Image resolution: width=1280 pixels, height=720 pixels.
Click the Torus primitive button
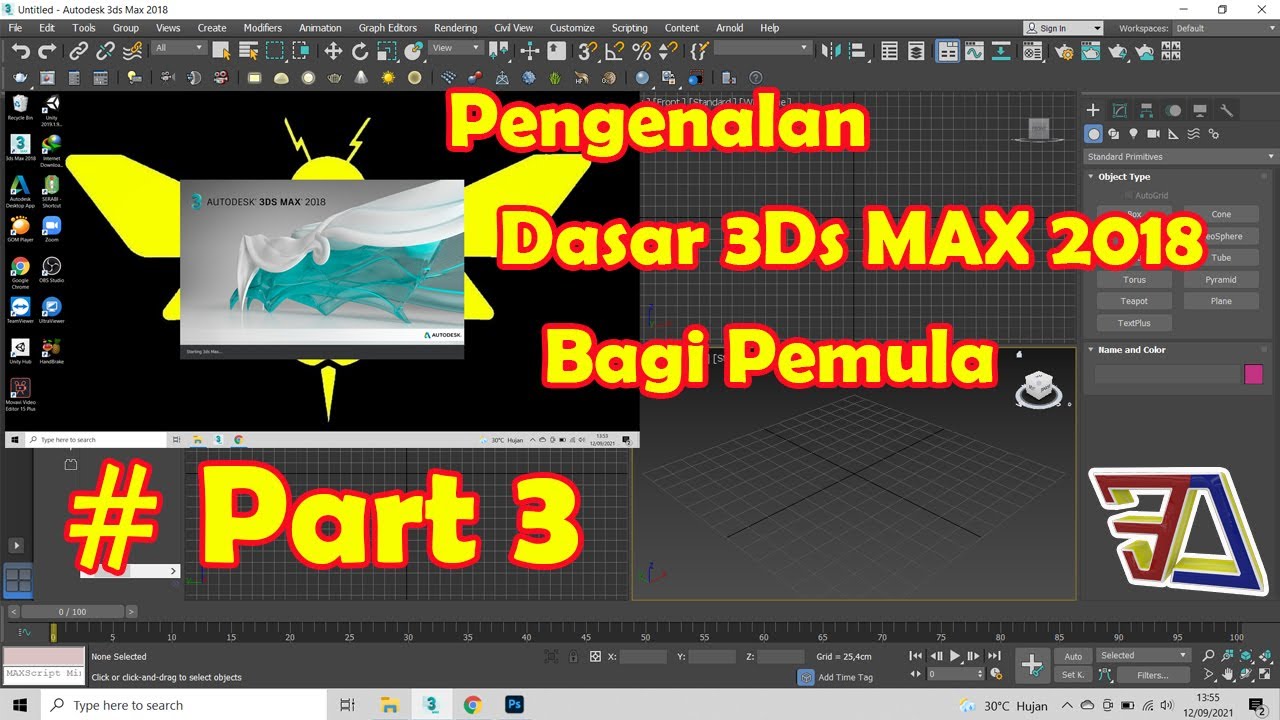[x=1134, y=280]
